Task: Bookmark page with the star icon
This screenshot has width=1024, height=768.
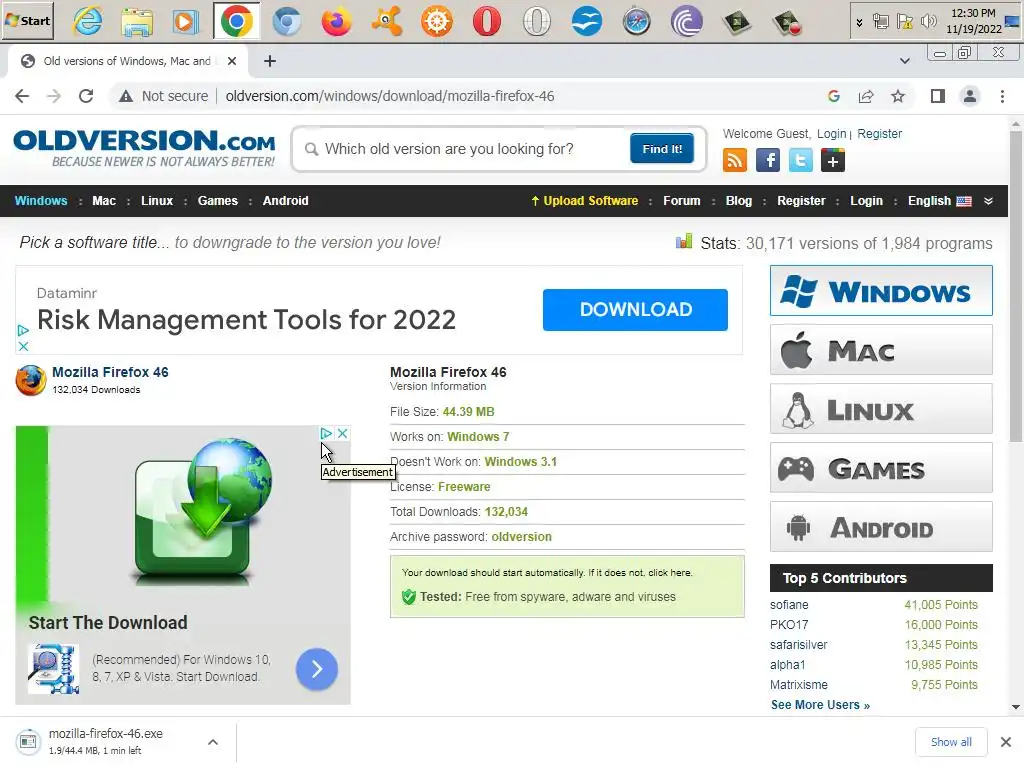Action: pyautogui.click(x=898, y=96)
